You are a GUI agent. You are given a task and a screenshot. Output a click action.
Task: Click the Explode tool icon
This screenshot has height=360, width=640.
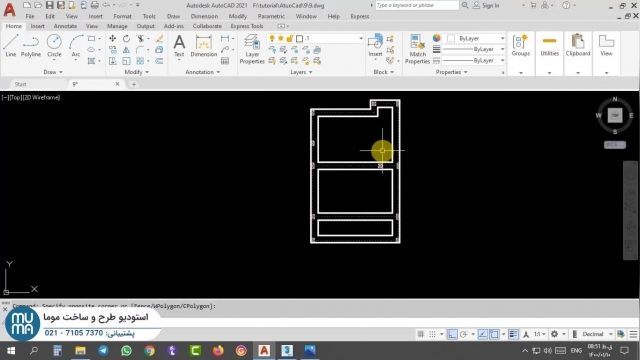[160, 50]
